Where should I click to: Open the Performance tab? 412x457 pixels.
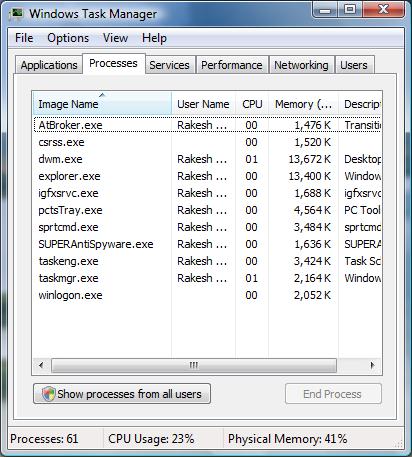click(x=232, y=65)
